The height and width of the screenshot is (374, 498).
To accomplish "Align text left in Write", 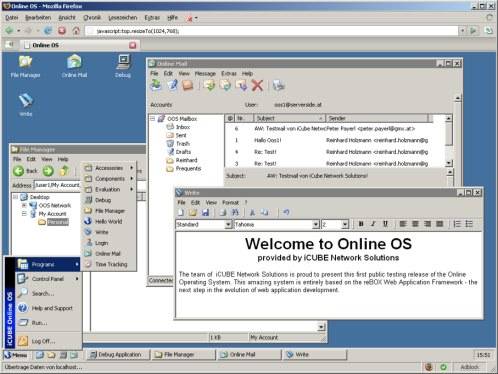I will (x=403, y=224).
